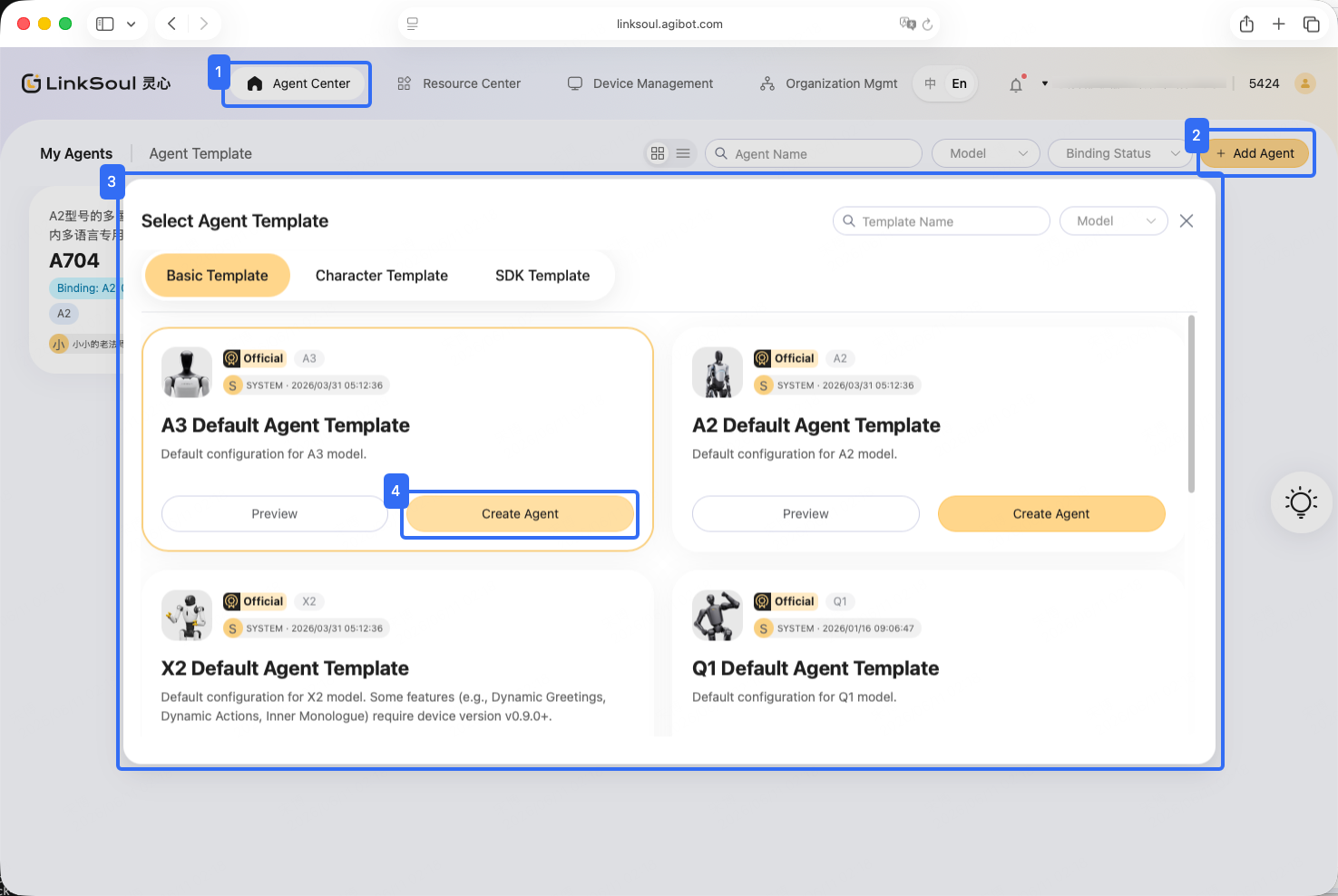Click the A2 robot thumbnail
This screenshot has height=896, width=1338.
[718, 373]
